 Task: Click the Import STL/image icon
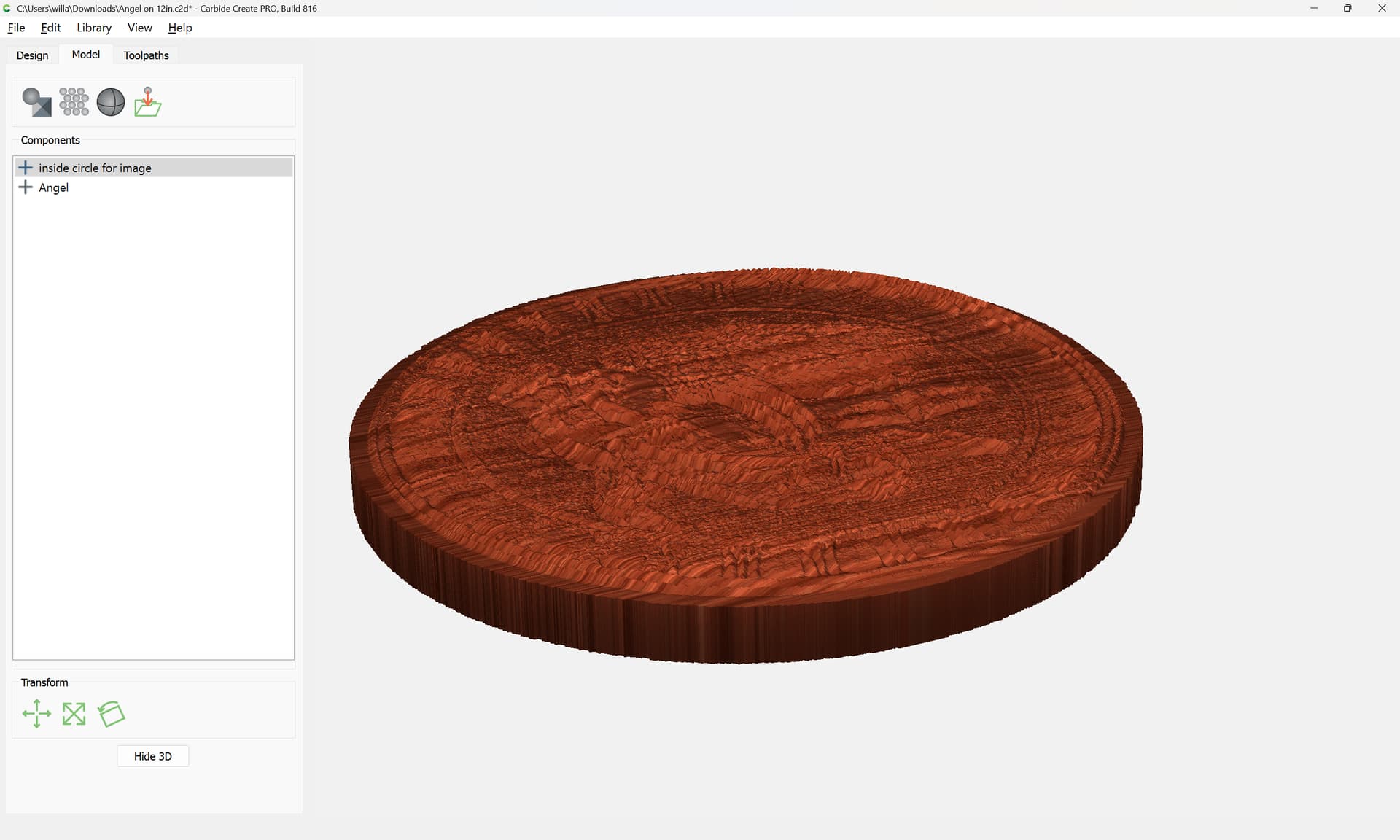coord(147,102)
